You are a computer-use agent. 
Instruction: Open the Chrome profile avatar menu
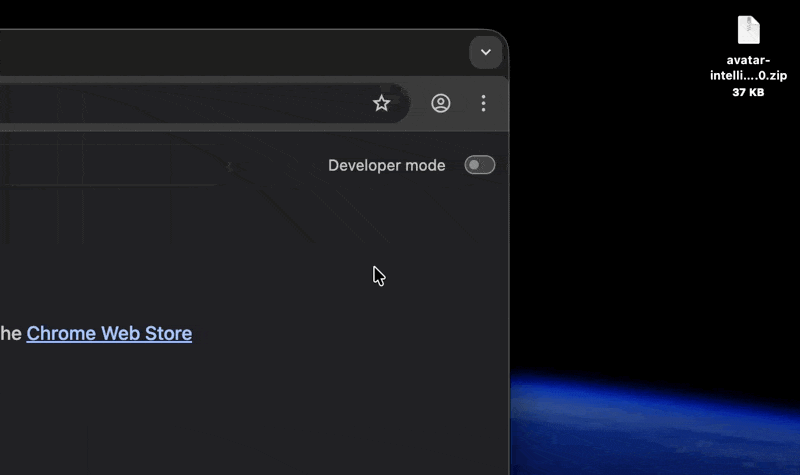coord(441,104)
